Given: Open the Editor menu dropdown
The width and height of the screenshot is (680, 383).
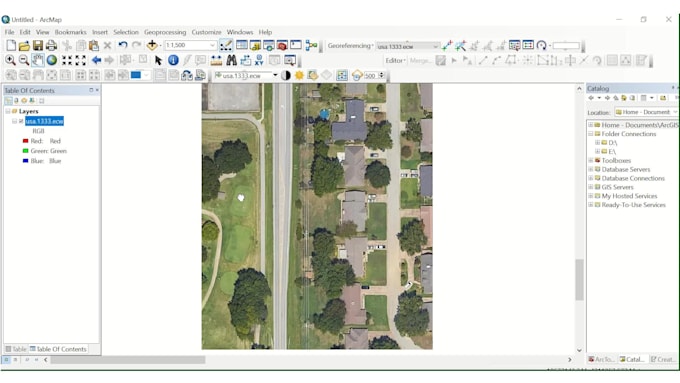Looking at the screenshot, I should click(x=396, y=60).
